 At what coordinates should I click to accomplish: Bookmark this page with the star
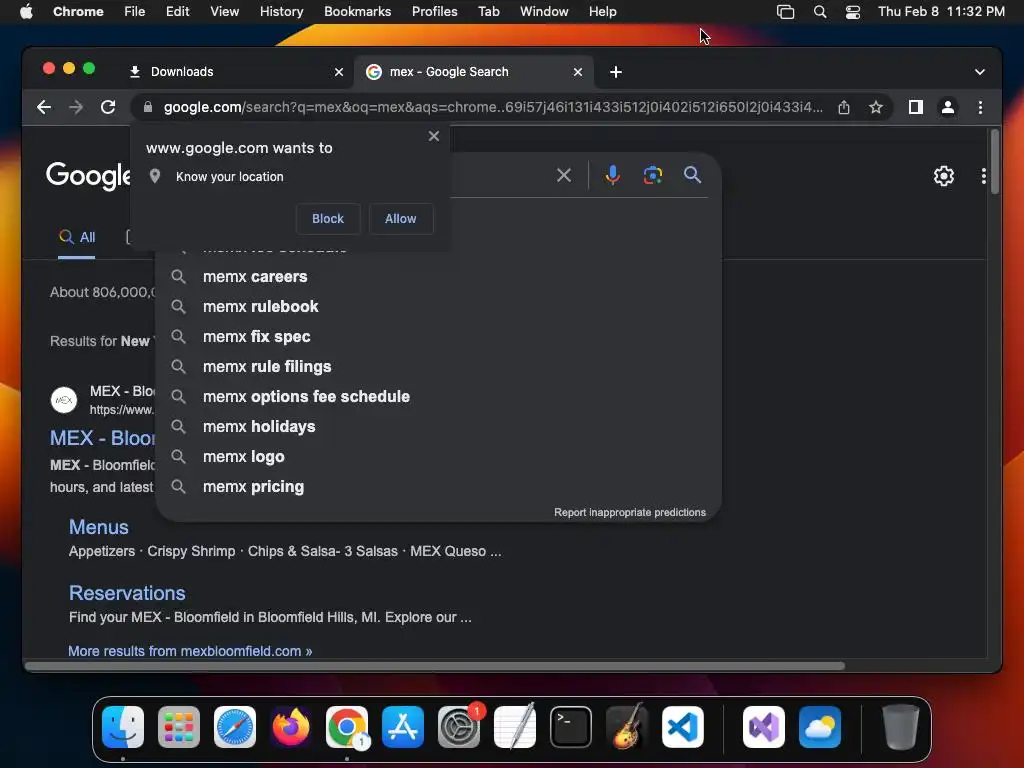coord(876,107)
